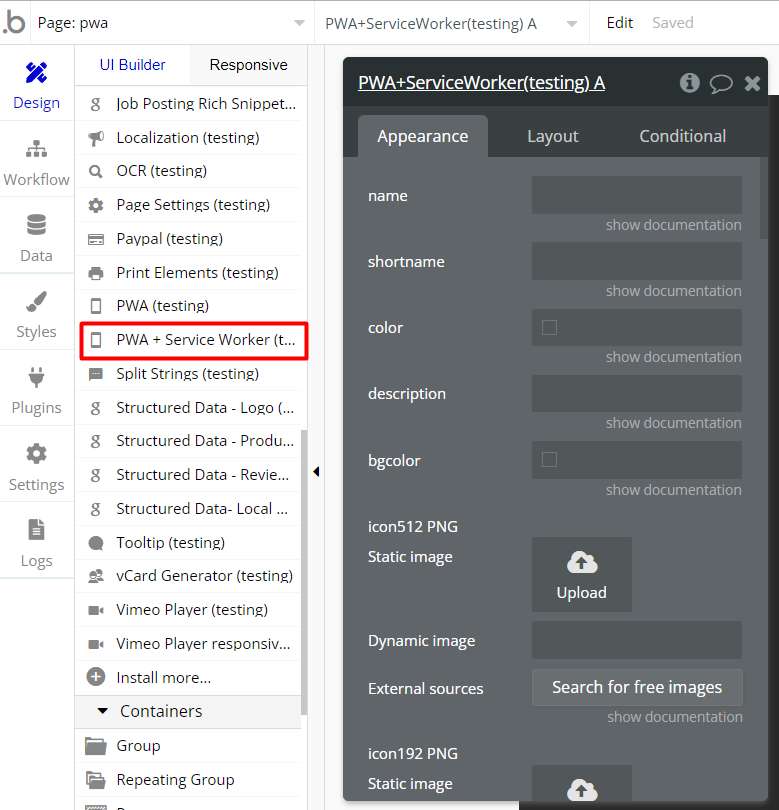779x810 pixels.
Task: Switch to the Layout tab
Action: pyautogui.click(x=553, y=136)
